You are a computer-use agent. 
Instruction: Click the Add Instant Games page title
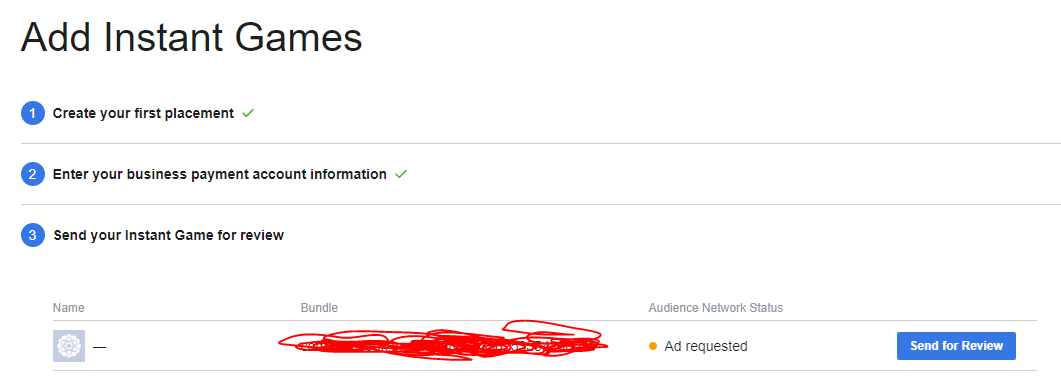pos(191,38)
